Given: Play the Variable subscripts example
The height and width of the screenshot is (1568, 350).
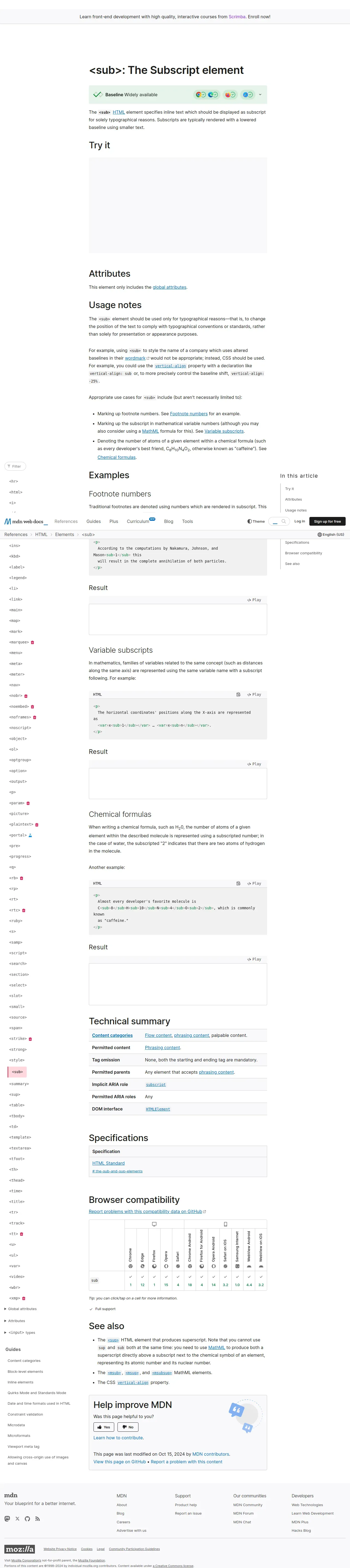Looking at the screenshot, I should pyautogui.click(x=254, y=694).
